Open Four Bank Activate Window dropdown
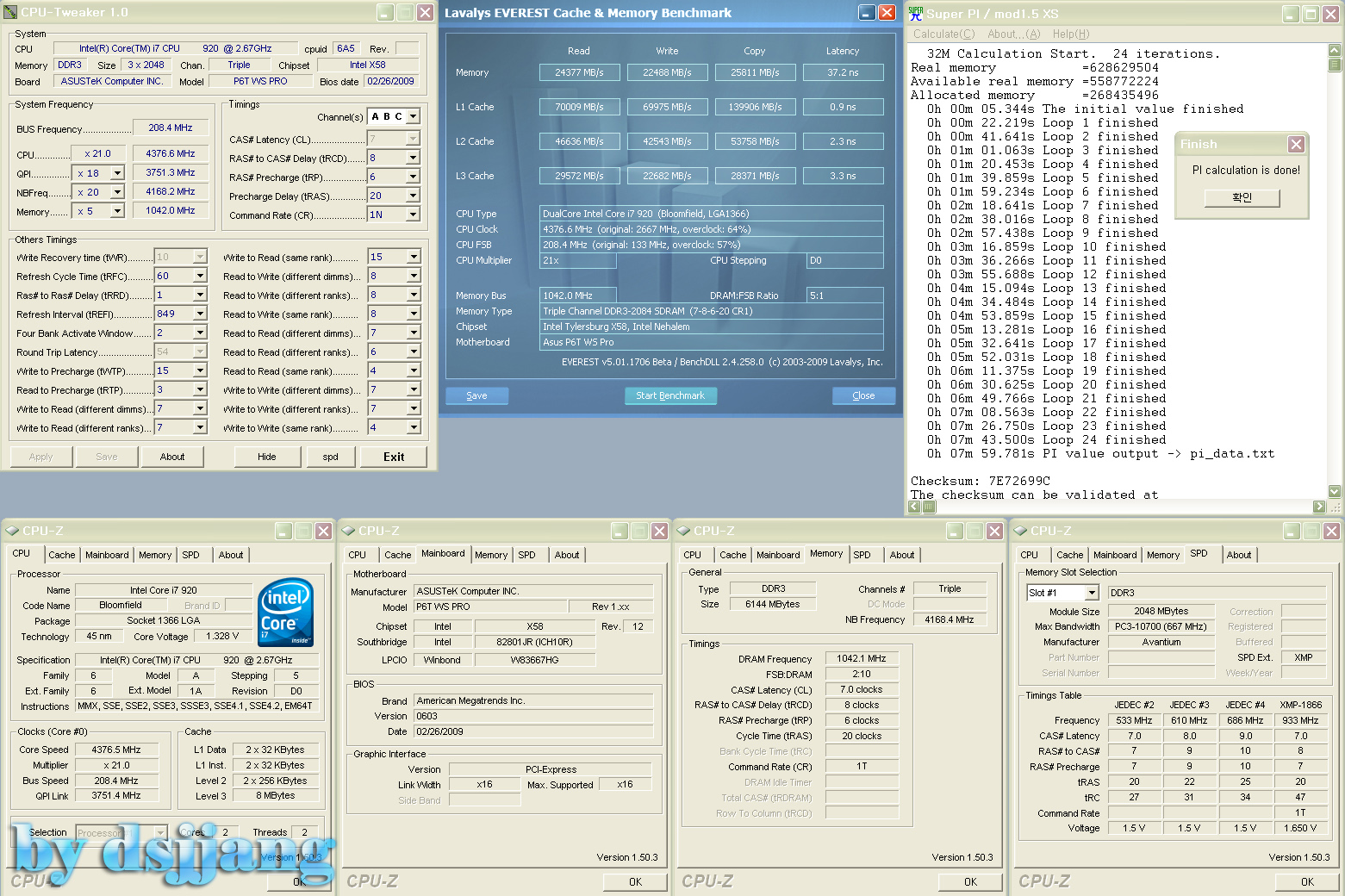 click(200, 333)
